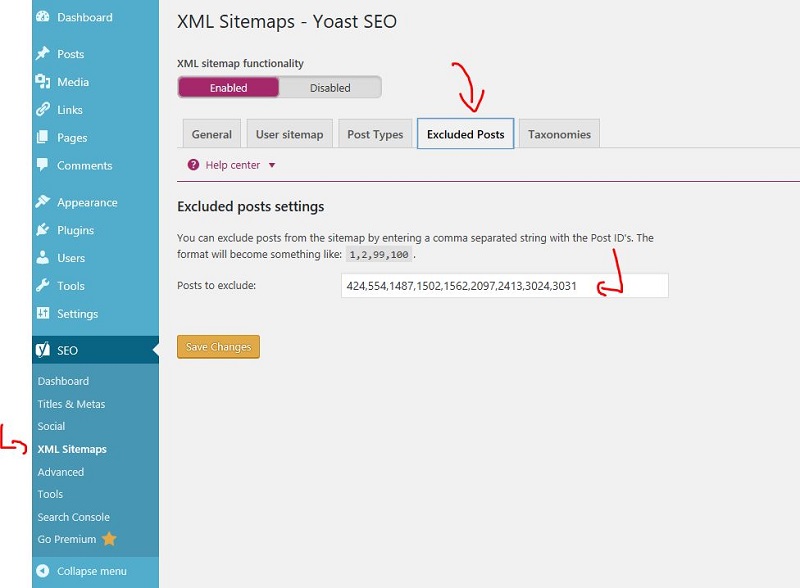Screen dimensions: 800x588
Task: Click the Go Premium link
Action: (67, 539)
